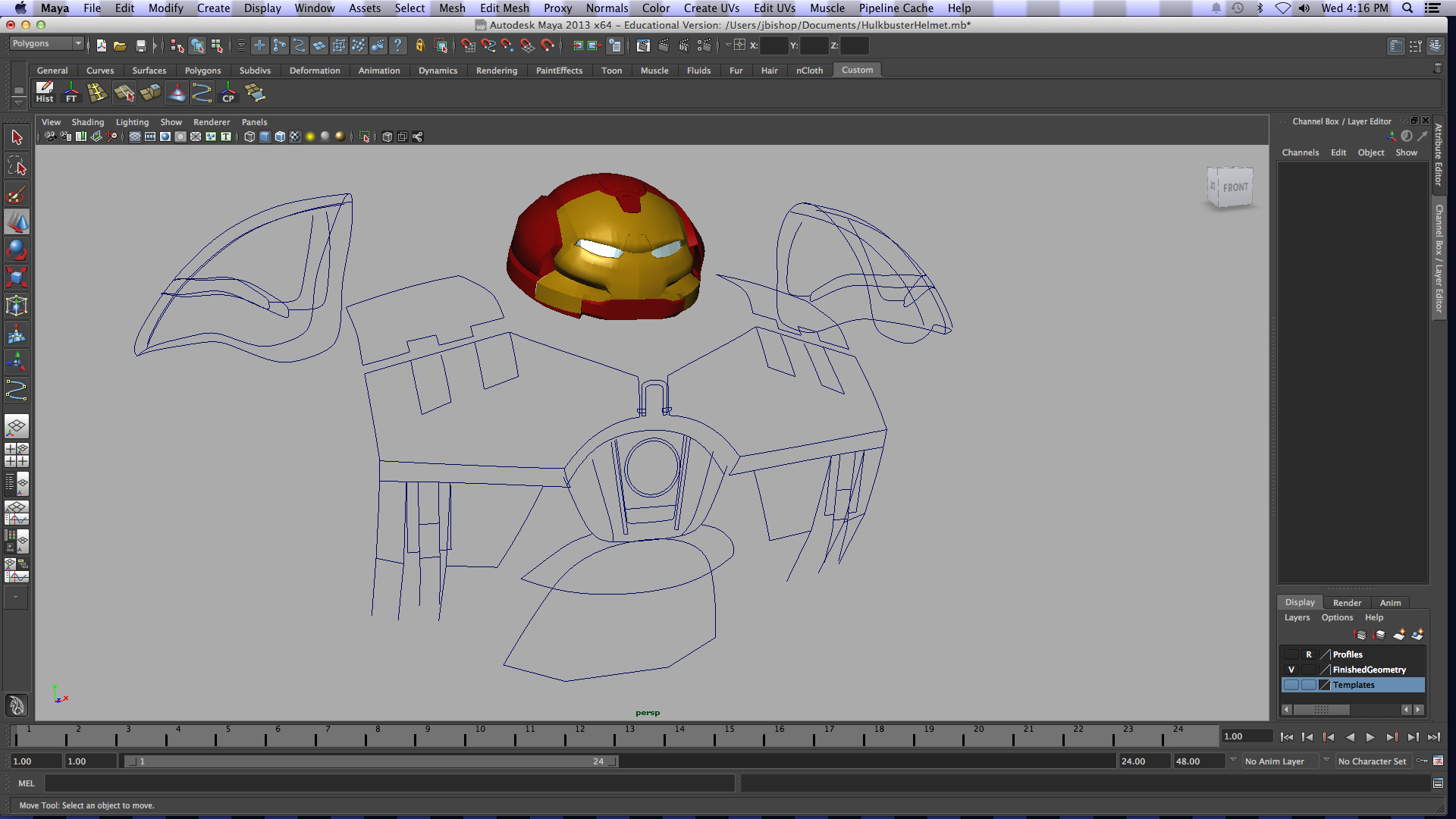Viewport: 1456px width, 819px height.
Task: Expand the toolbox bottom arrow button
Action: coord(15,598)
